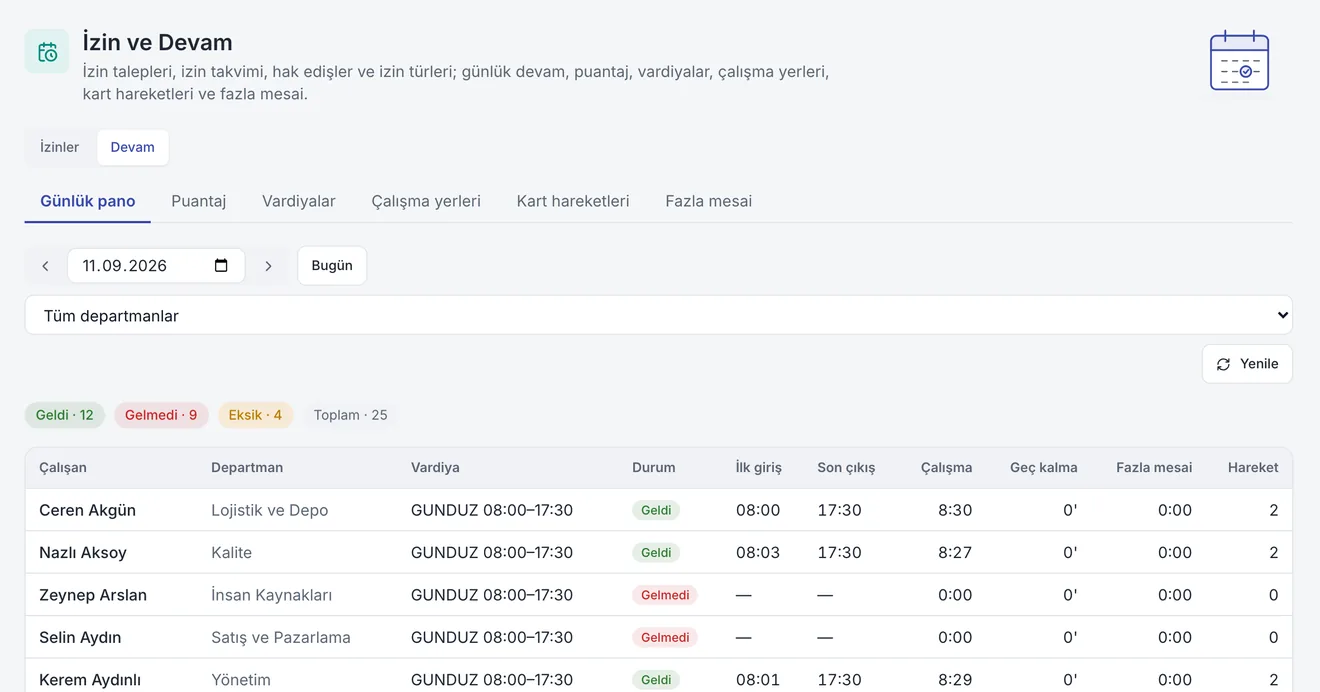
Task: Switch to the İzinler tab
Action: 59,147
